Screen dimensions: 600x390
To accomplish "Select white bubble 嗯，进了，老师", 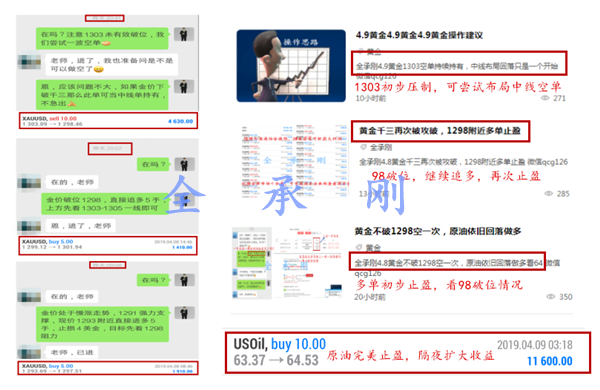I will [80, 226].
